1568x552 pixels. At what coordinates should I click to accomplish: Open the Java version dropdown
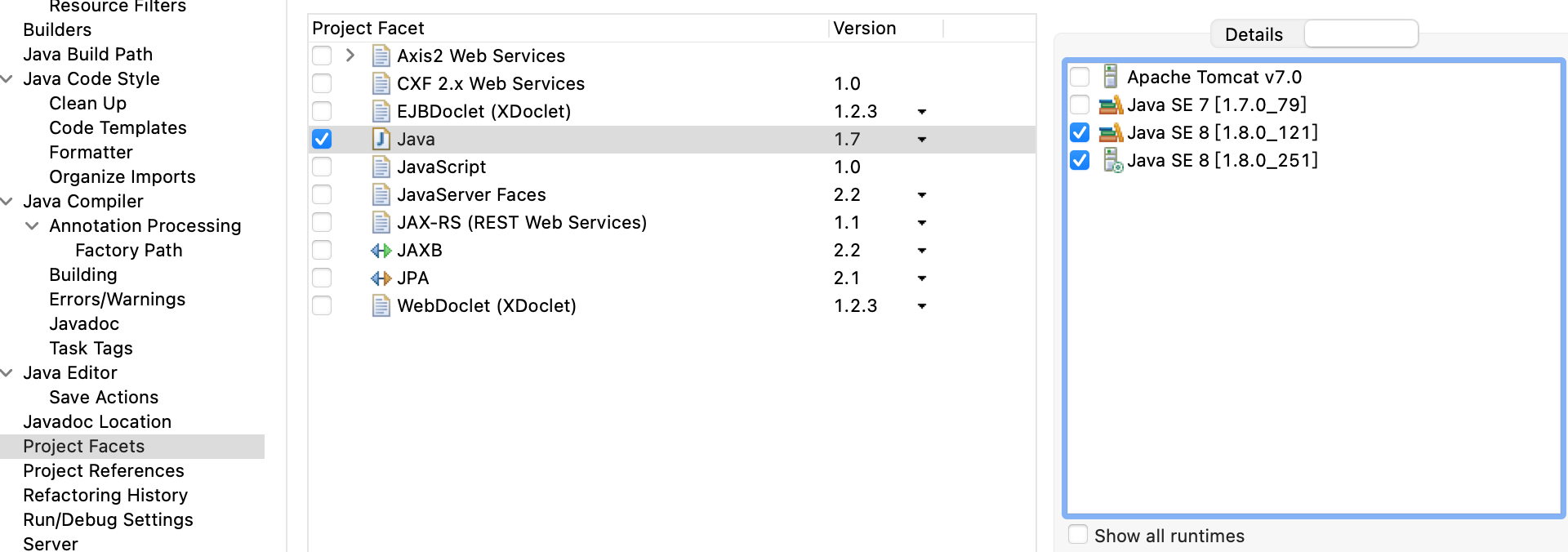point(922,140)
